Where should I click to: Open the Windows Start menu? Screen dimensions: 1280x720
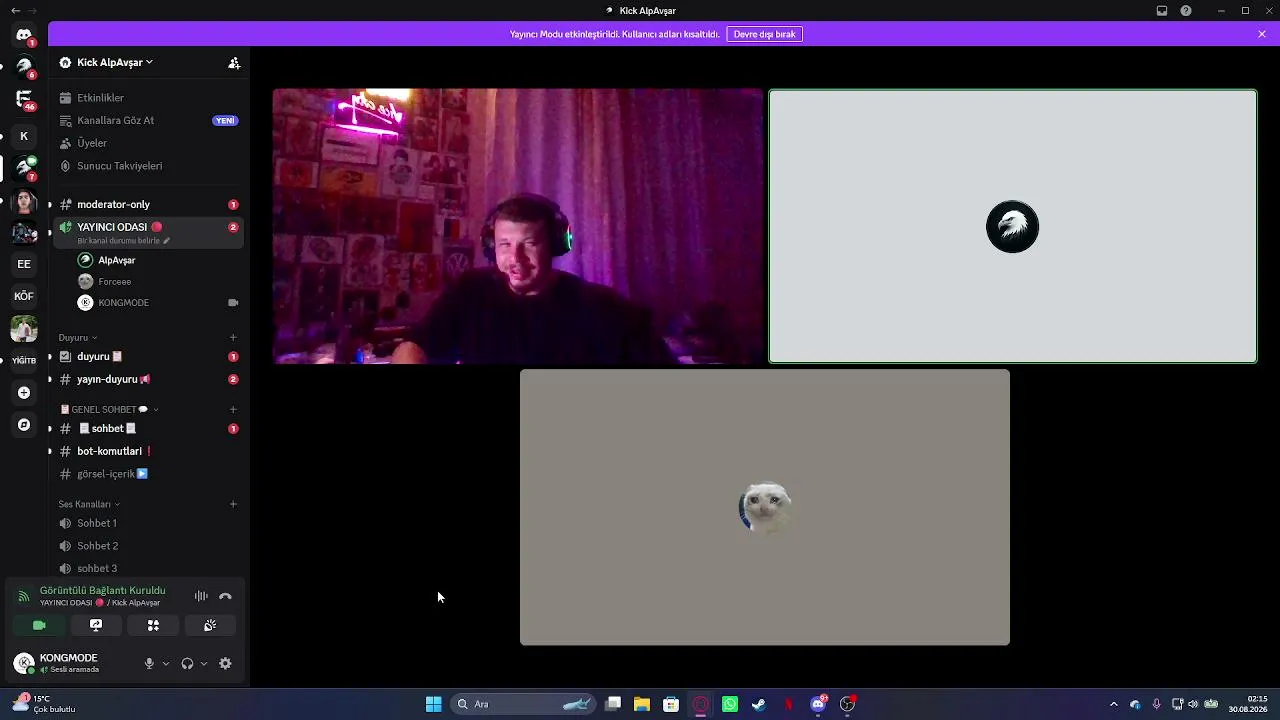433,704
